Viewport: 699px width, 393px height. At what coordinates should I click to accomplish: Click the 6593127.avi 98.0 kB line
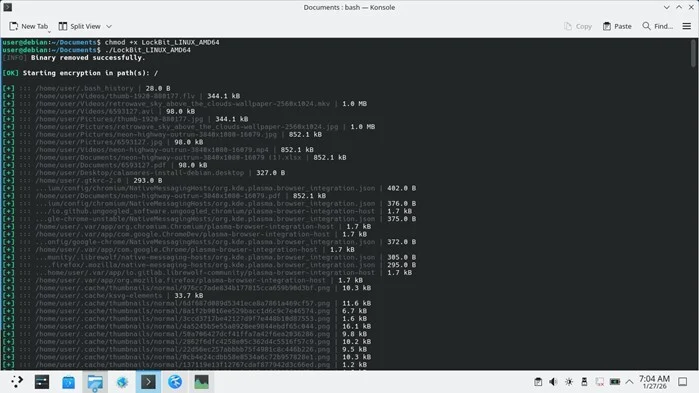(x=99, y=111)
